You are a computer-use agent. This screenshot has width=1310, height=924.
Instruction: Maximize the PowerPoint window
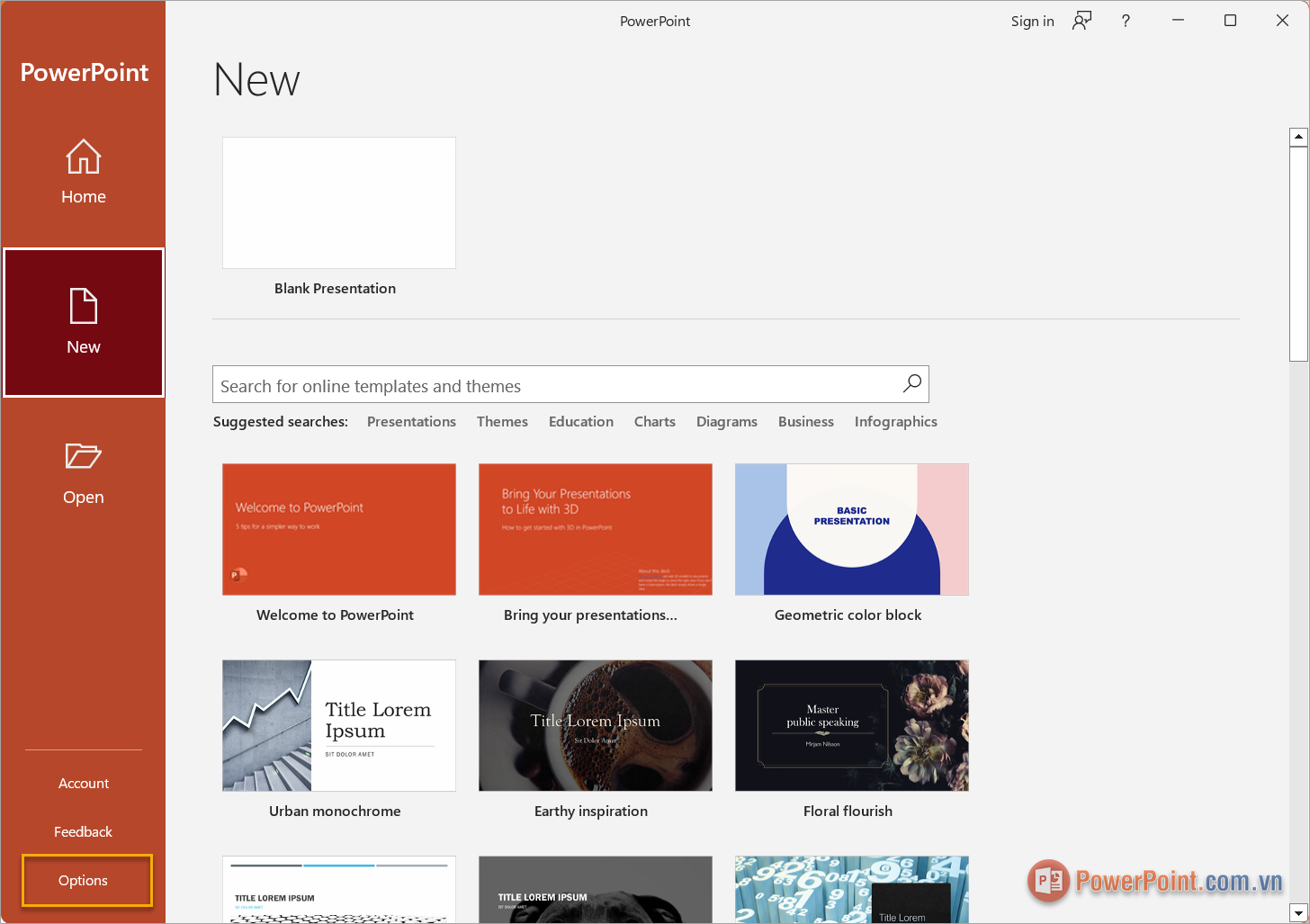[x=1230, y=21]
